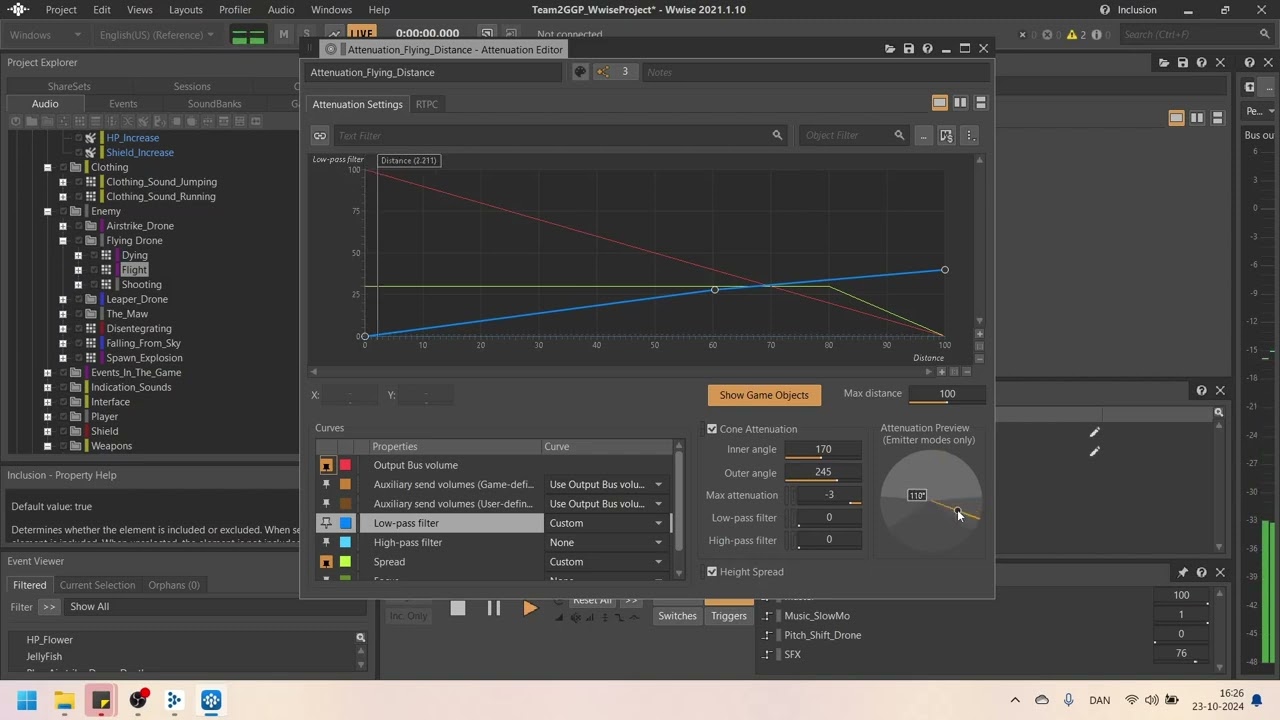The height and width of the screenshot is (720, 1280).
Task: Open the Audio menu in menu bar
Action: [281, 10]
